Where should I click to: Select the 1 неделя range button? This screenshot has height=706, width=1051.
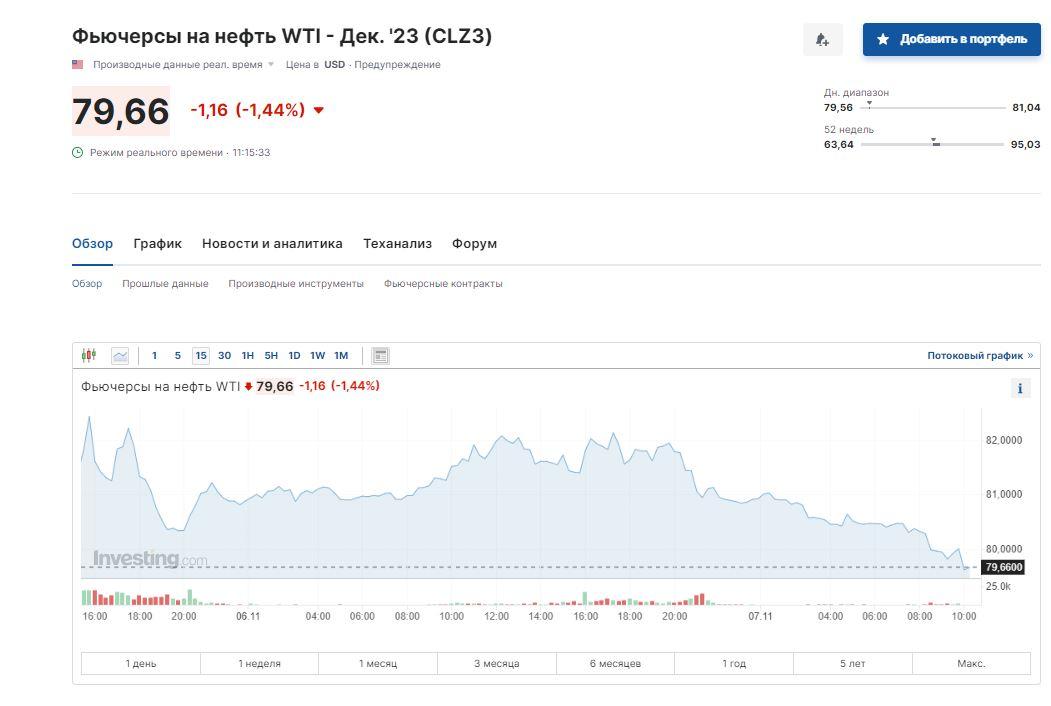pos(259,663)
